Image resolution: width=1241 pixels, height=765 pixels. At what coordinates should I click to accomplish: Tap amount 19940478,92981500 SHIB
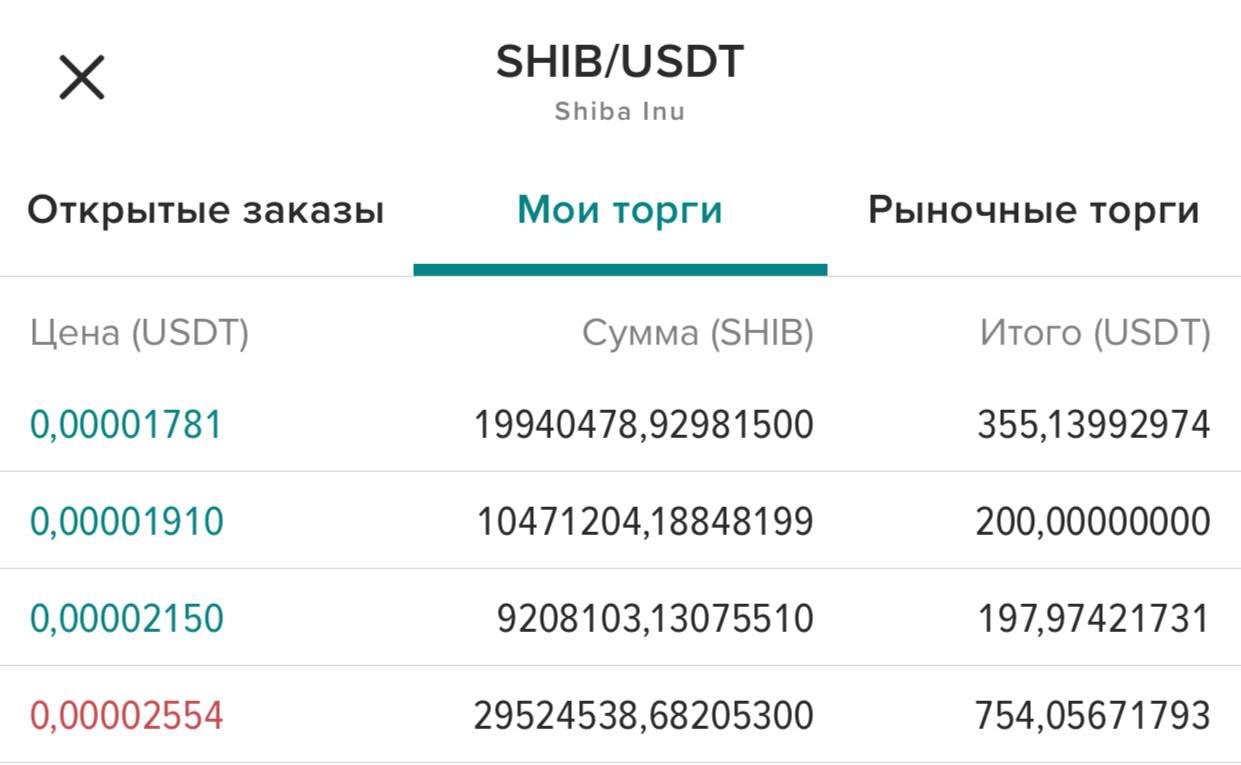pos(644,425)
